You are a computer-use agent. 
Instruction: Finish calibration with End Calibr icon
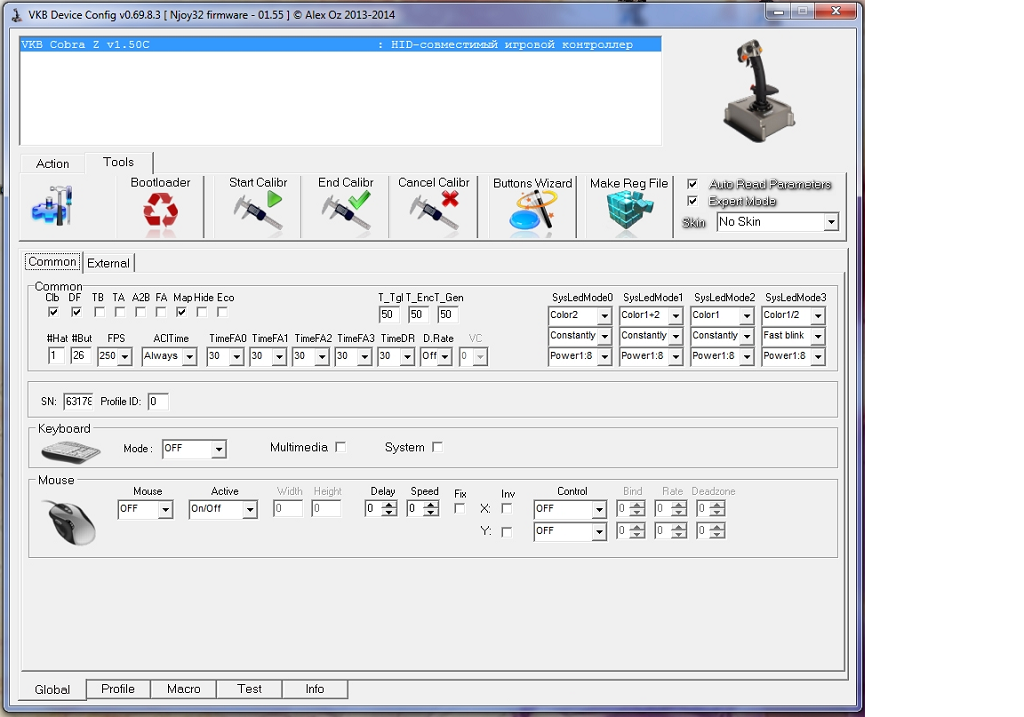[345, 210]
